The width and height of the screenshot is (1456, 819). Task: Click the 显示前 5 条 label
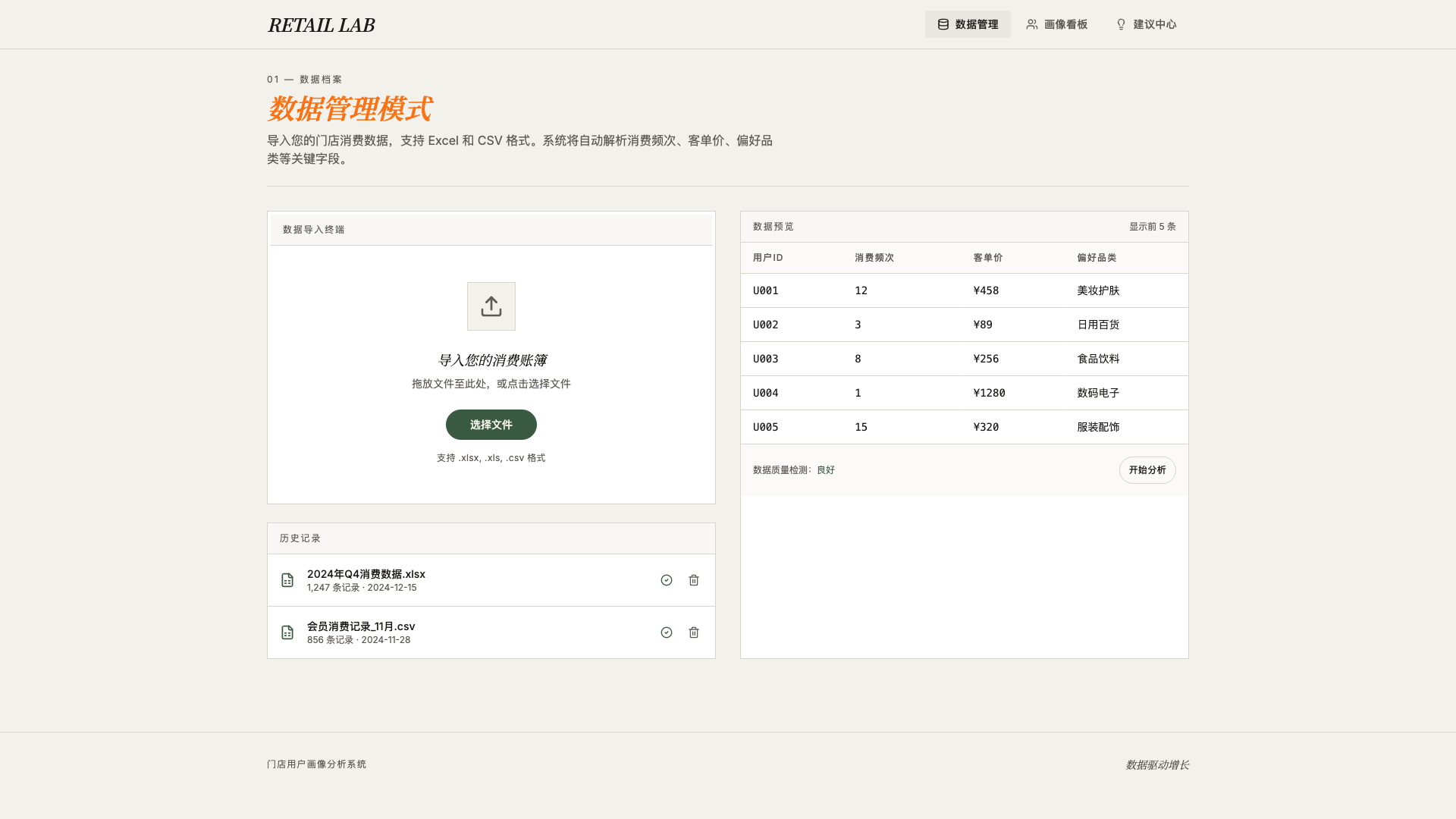(x=1151, y=226)
